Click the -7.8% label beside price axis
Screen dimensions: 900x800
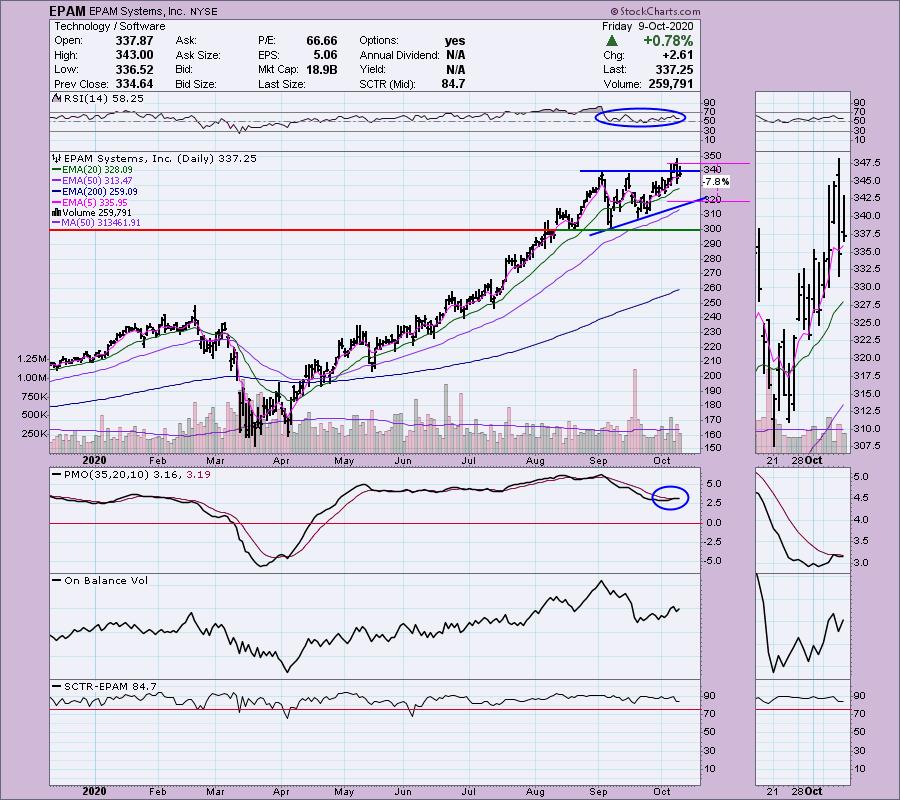click(x=716, y=182)
